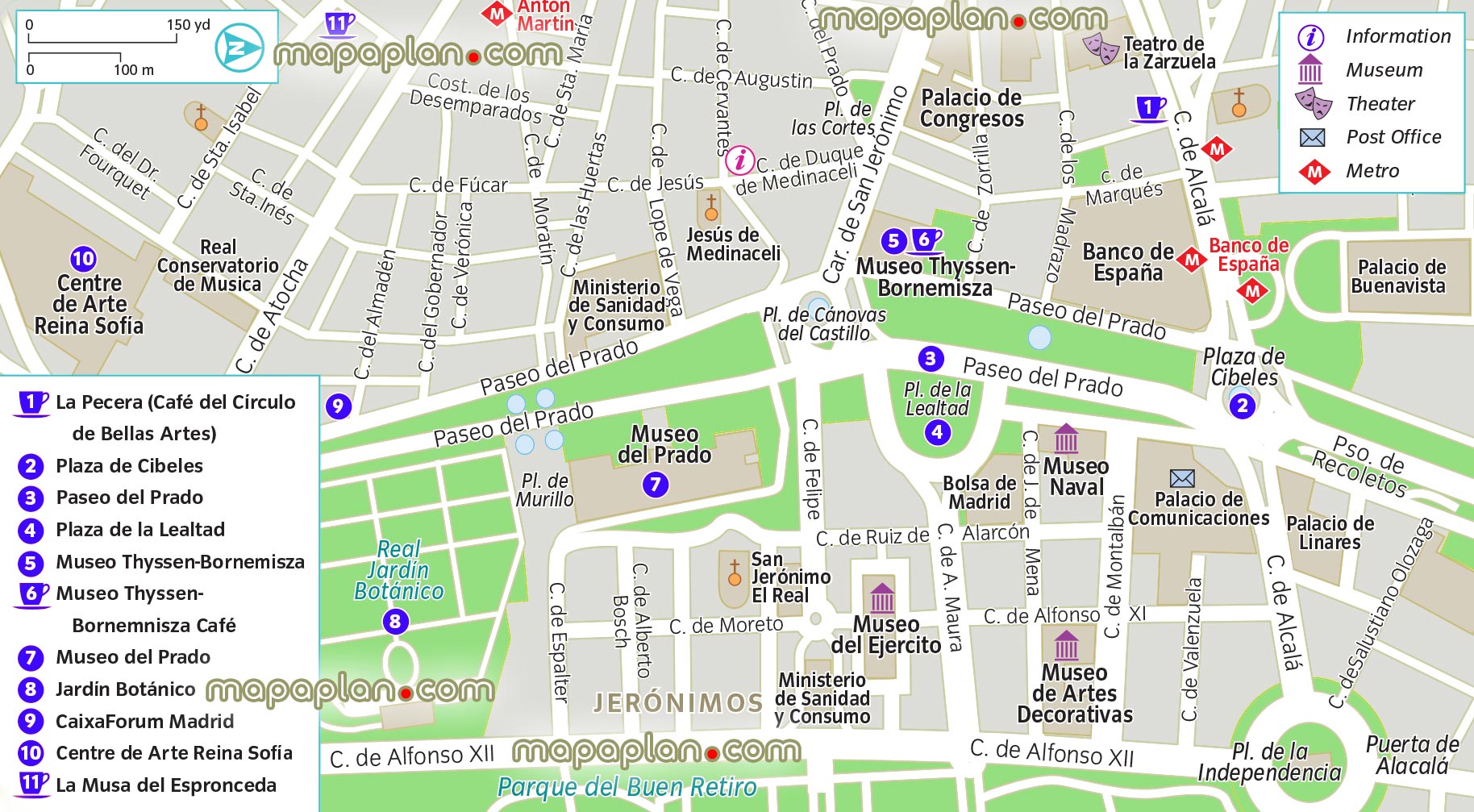Select list entry 'Jardín Botánico'
This screenshot has height=812, width=1474.
click(125, 689)
